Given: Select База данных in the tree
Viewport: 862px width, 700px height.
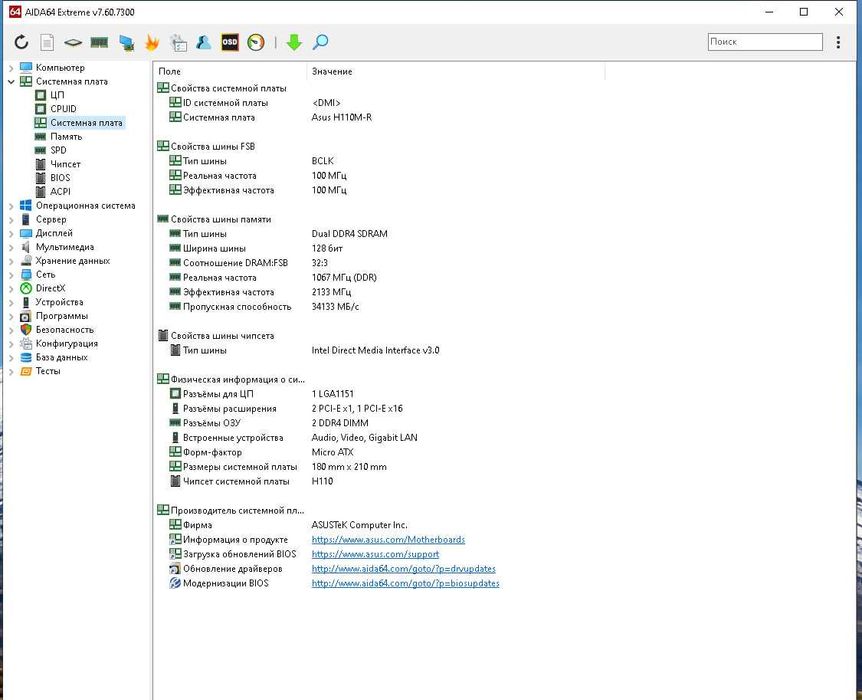Looking at the screenshot, I should (62, 357).
